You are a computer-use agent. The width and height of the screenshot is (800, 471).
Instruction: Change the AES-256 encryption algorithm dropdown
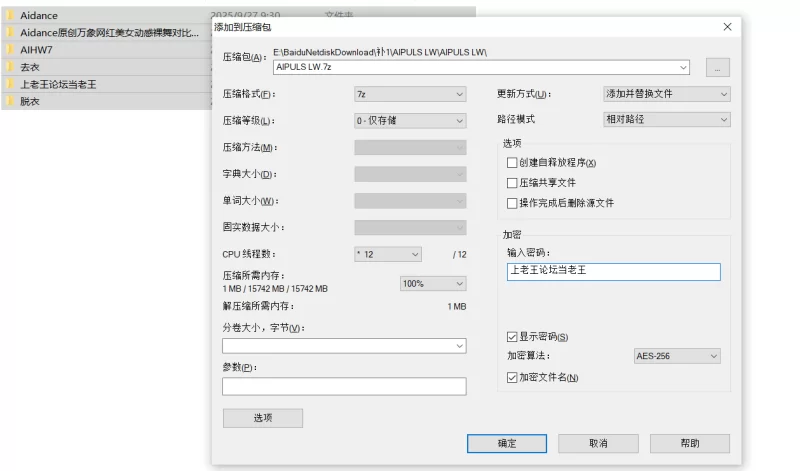tap(677, 356)
